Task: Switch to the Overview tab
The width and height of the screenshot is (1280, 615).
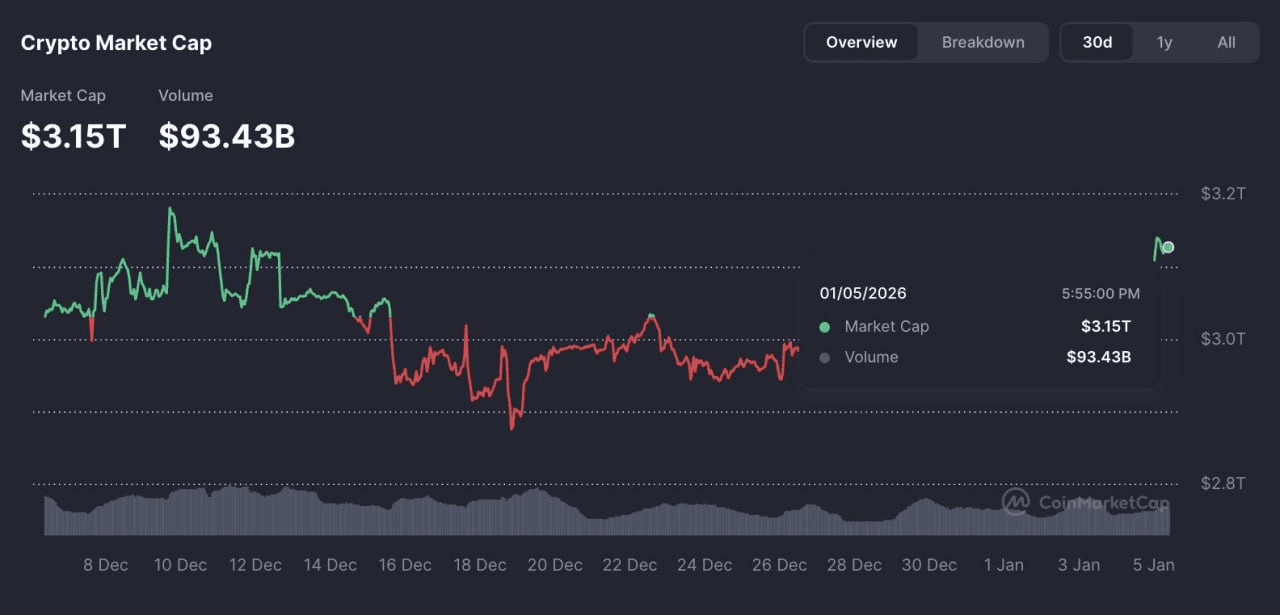Action: [x=861, y=42]
